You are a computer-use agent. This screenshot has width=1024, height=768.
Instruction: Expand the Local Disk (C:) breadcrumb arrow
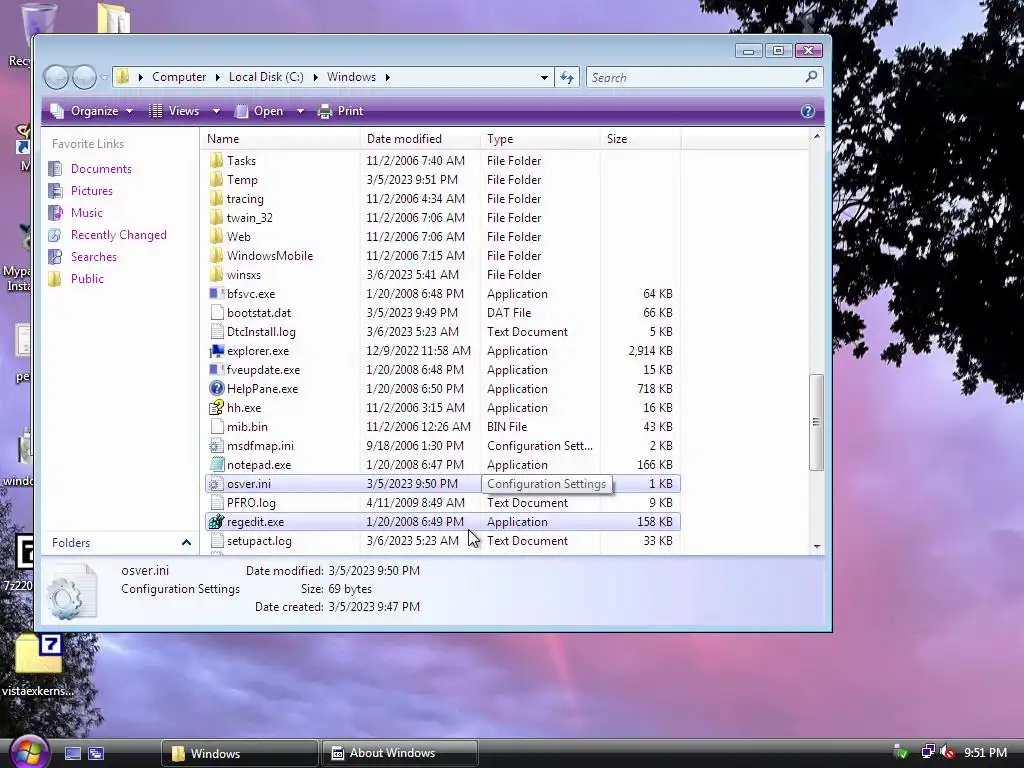[315, 77]
